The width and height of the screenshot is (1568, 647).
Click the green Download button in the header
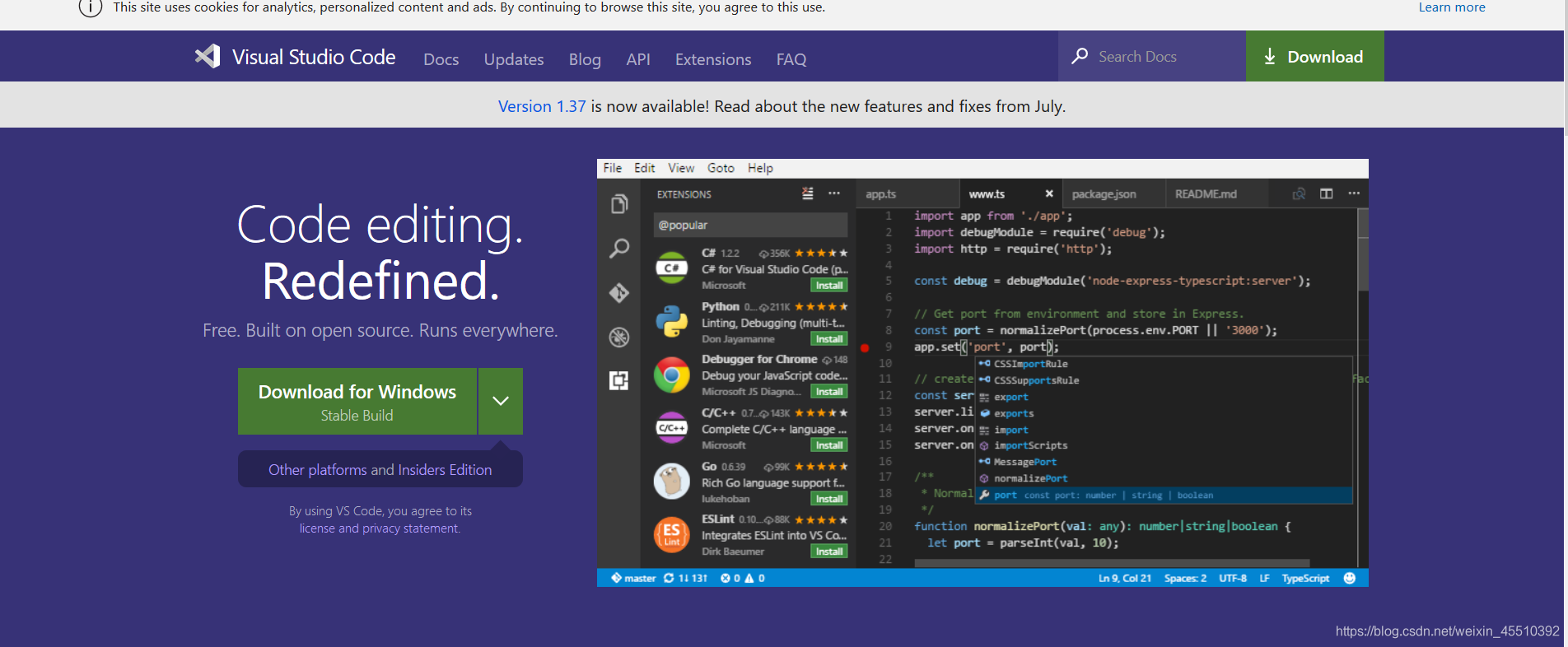pyautogui.click(x=1315, y=56)
